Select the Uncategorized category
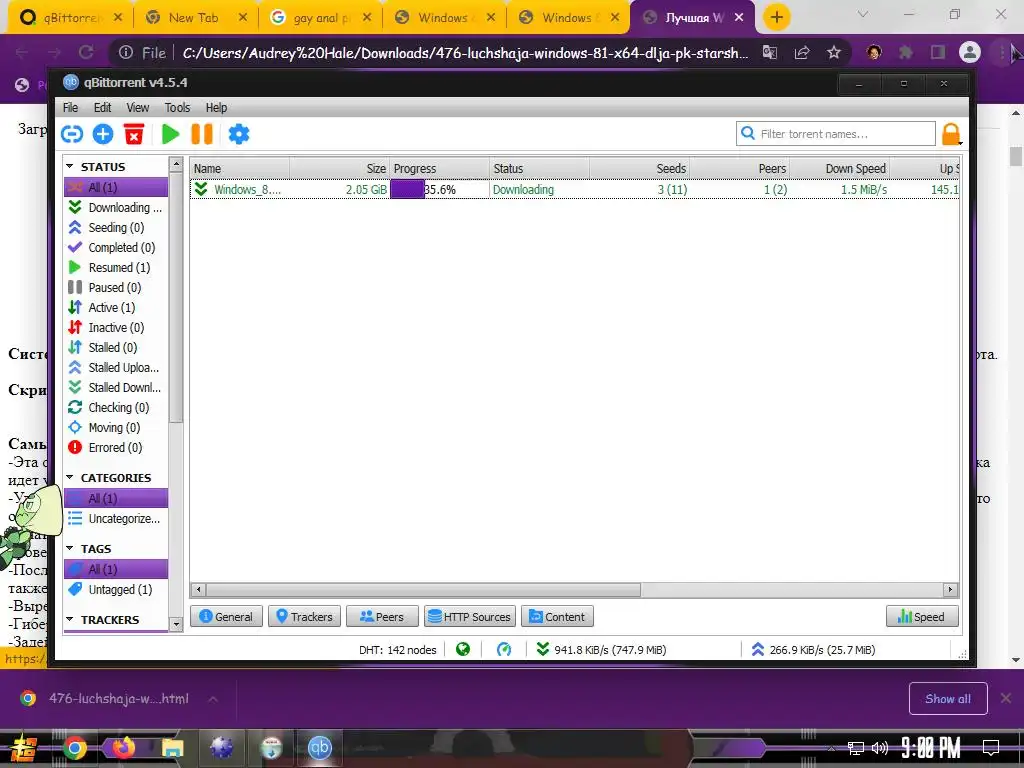Viewport: 1024px width, 768px height. [116, 519]
